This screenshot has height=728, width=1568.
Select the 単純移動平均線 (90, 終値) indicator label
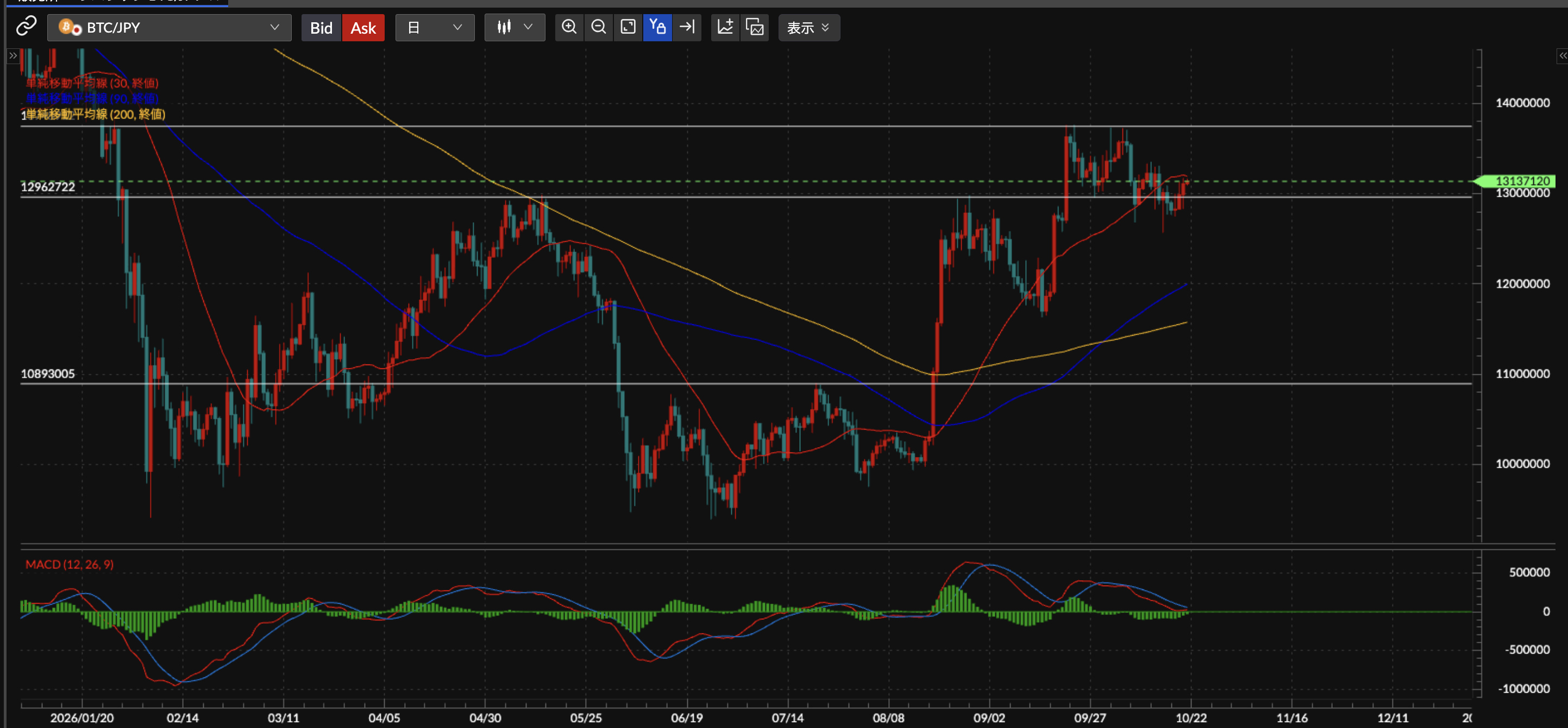[92, 98]
